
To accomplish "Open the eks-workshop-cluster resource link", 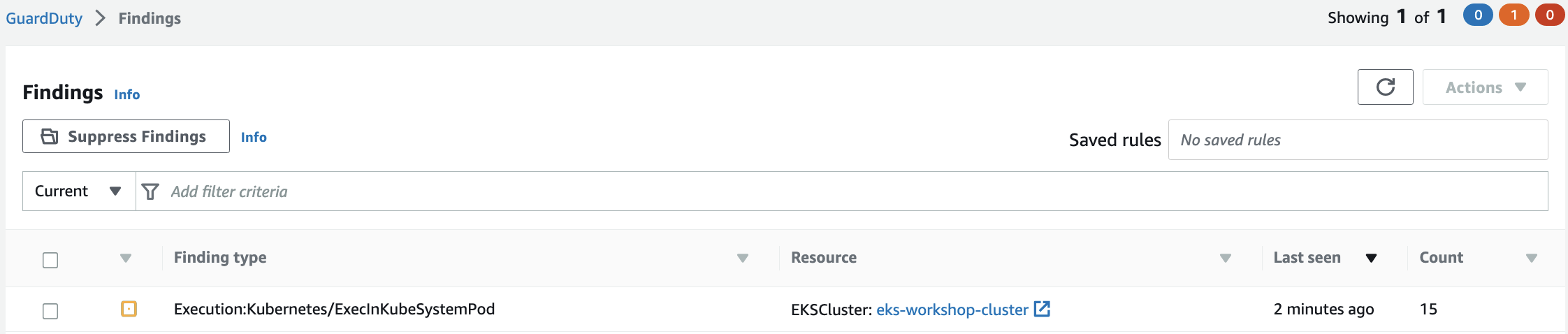I will pyautogui.click(x=952, y=310).
